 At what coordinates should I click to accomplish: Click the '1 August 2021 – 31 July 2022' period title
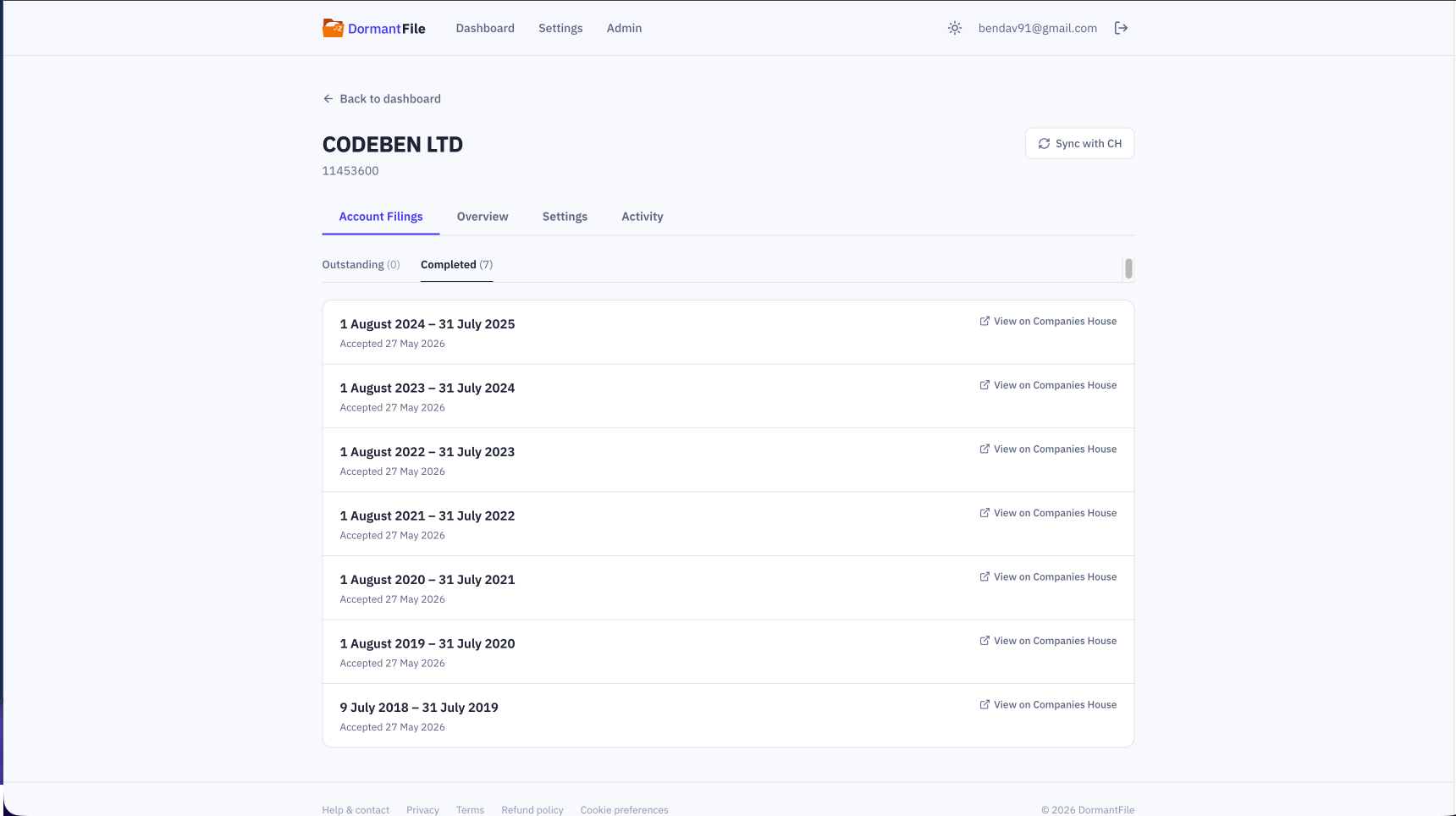coord(427,516)
